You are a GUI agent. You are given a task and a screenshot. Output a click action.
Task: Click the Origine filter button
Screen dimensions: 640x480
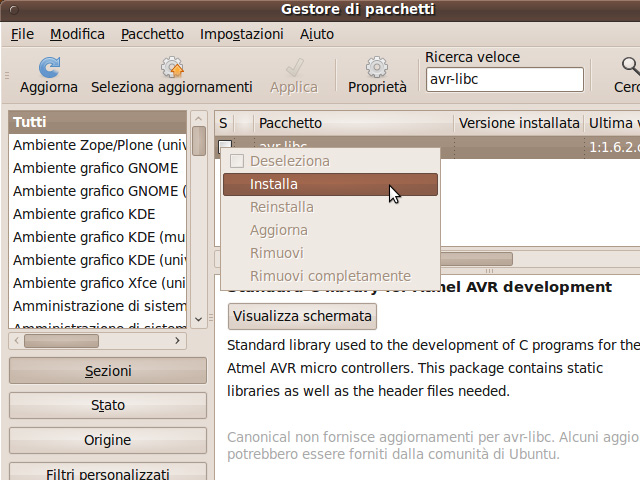point(107,440)
